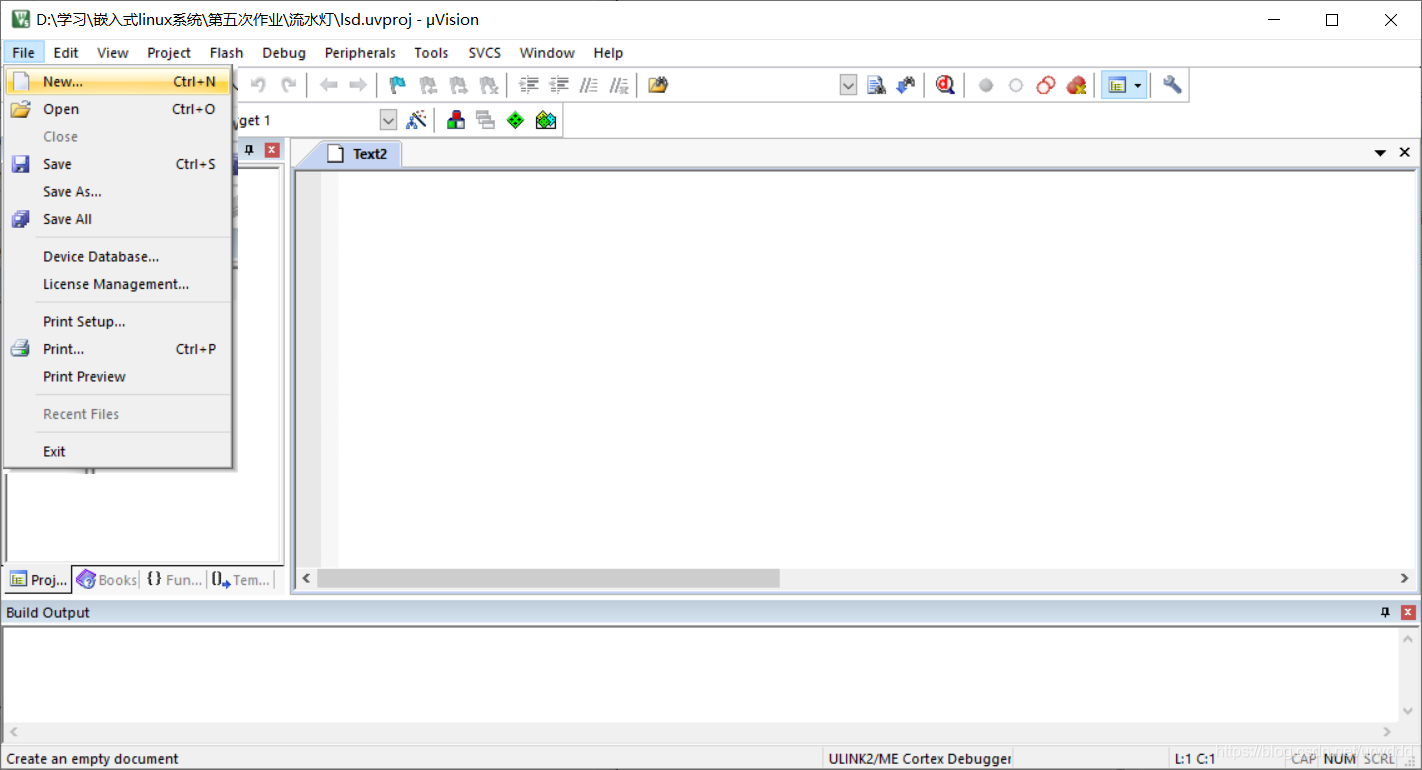Screen dimensions: 1422x770
Task: Choose Print Preview menu entry
Action: point(119,377)
